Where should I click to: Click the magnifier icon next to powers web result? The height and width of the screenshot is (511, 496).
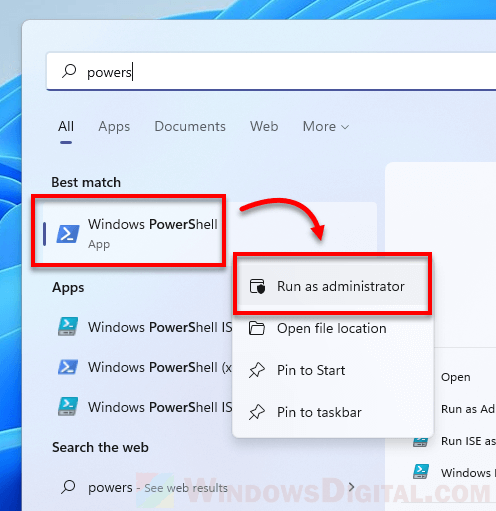point(68,487)
